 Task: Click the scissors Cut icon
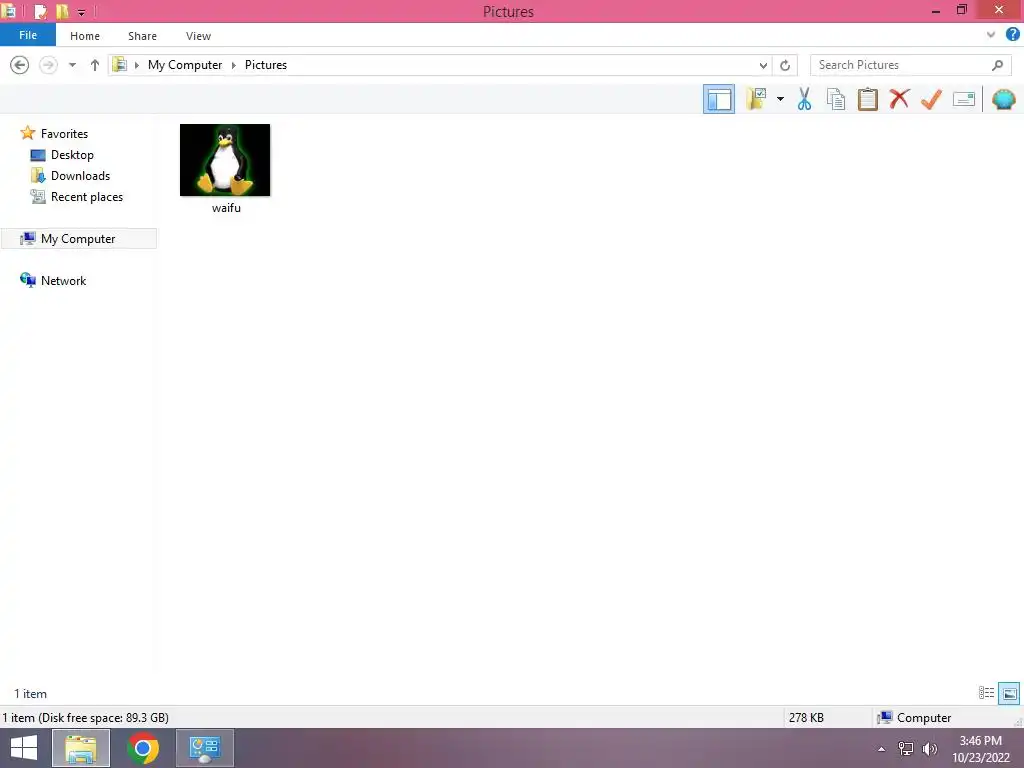(x=804, y=99)
